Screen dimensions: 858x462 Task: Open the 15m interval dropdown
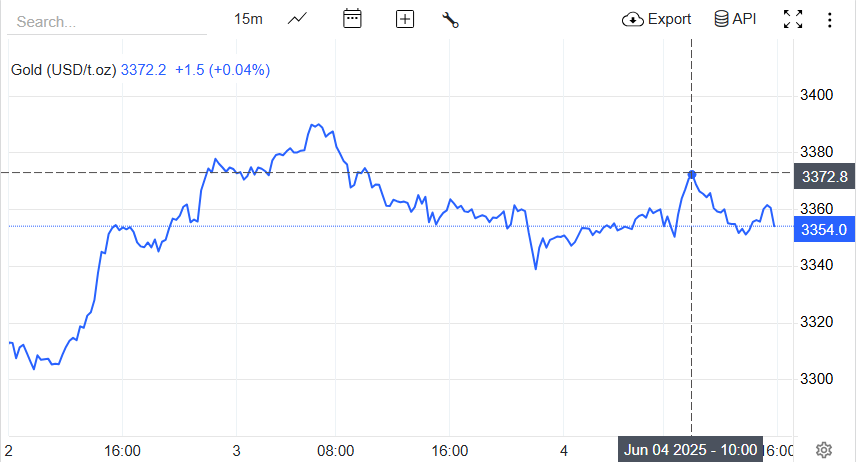[248, 19]
